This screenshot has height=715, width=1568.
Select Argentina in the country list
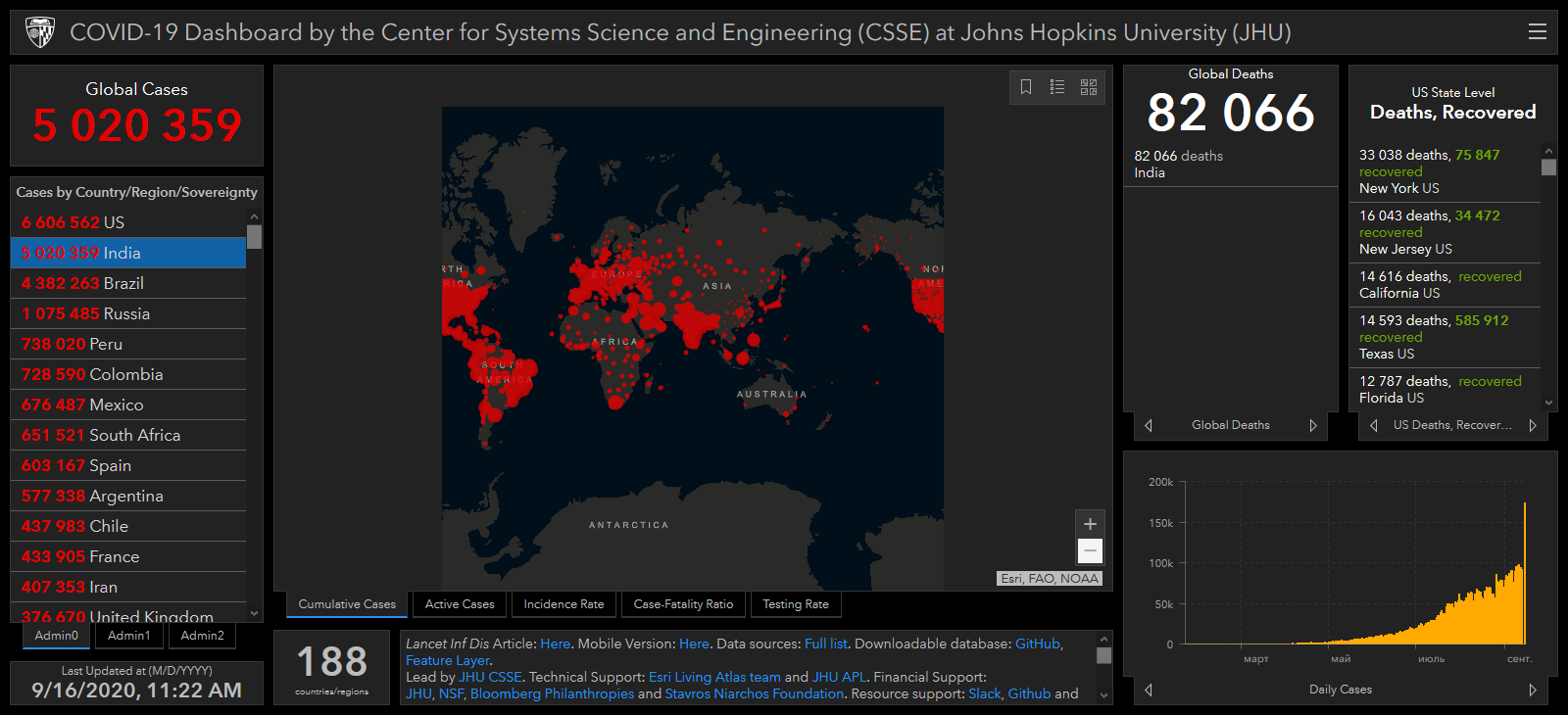tap(128, 496)
